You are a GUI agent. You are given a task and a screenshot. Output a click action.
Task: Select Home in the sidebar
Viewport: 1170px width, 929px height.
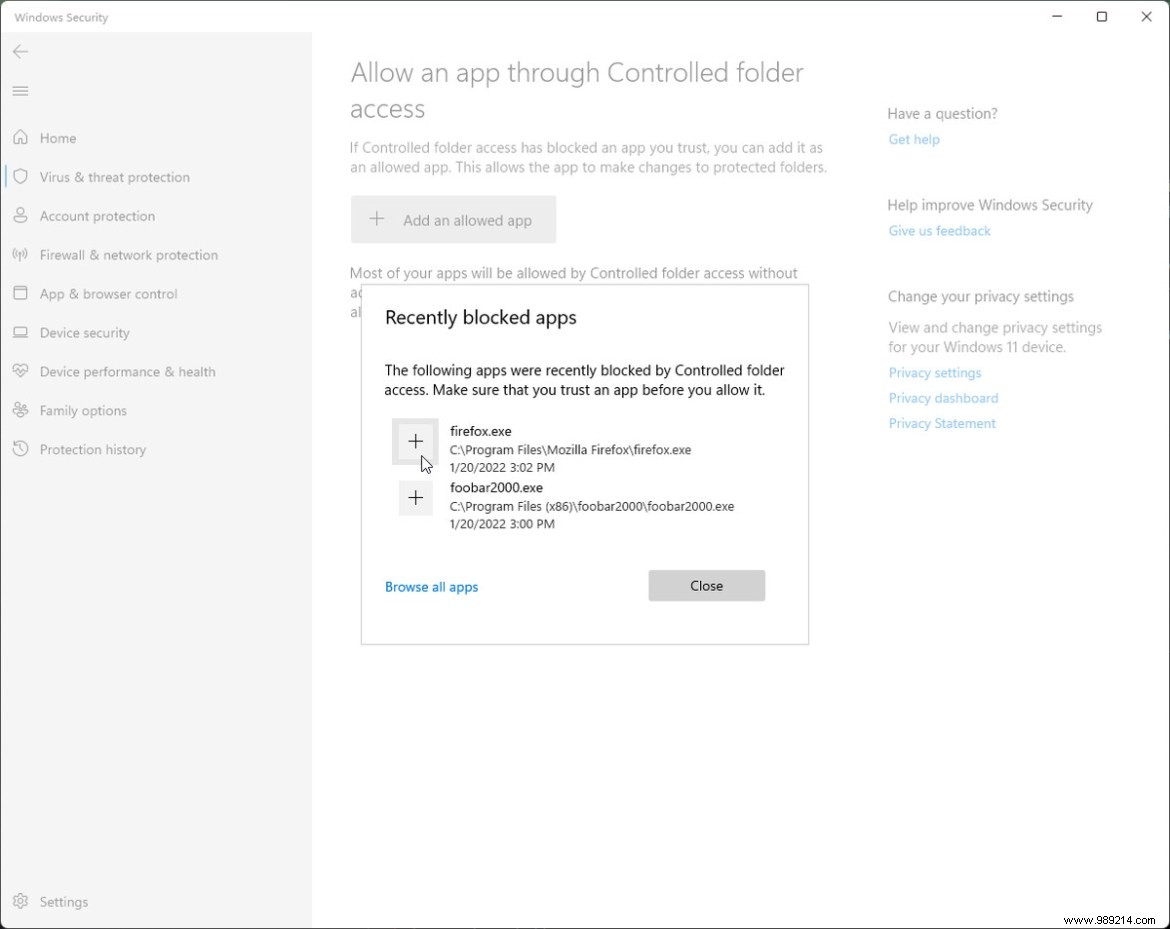[x=57, y=138]
